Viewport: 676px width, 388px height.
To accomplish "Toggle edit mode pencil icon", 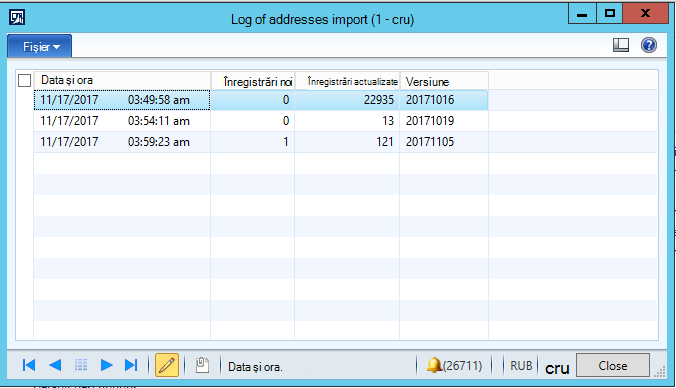I will (167, 365).
